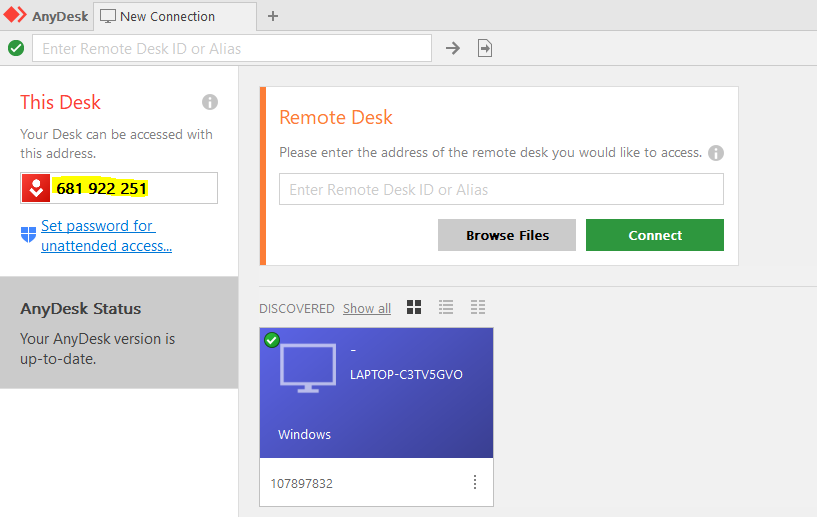Click the AnyDesk logo icon
Screen dimensions: 817x517
(15, 15)
